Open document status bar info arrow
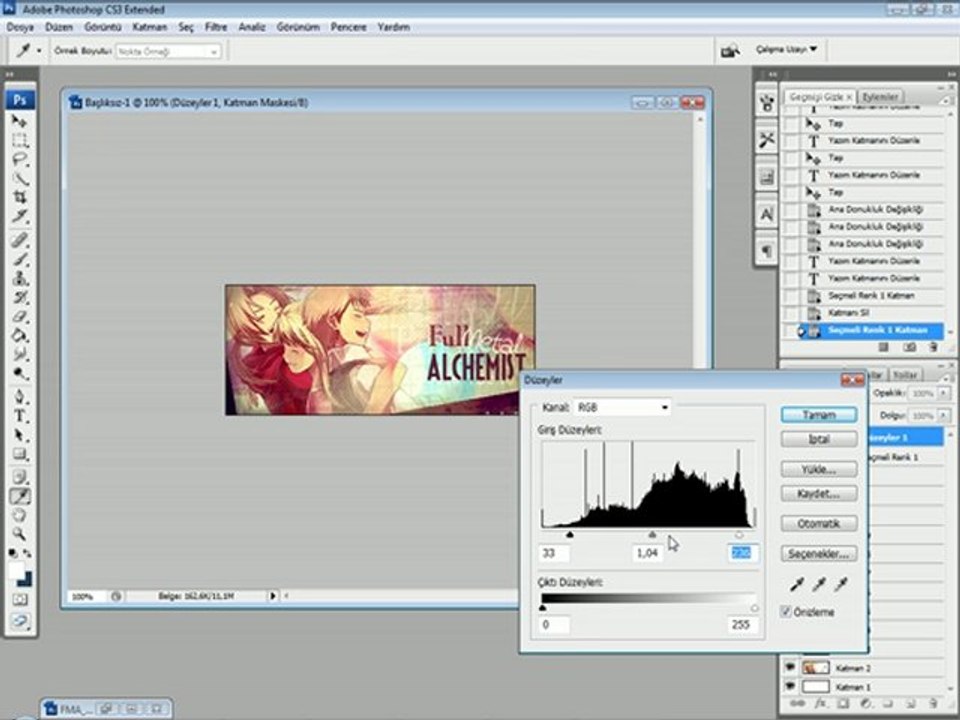Viewport: 960px width, 720px height. tap(273, 595)
